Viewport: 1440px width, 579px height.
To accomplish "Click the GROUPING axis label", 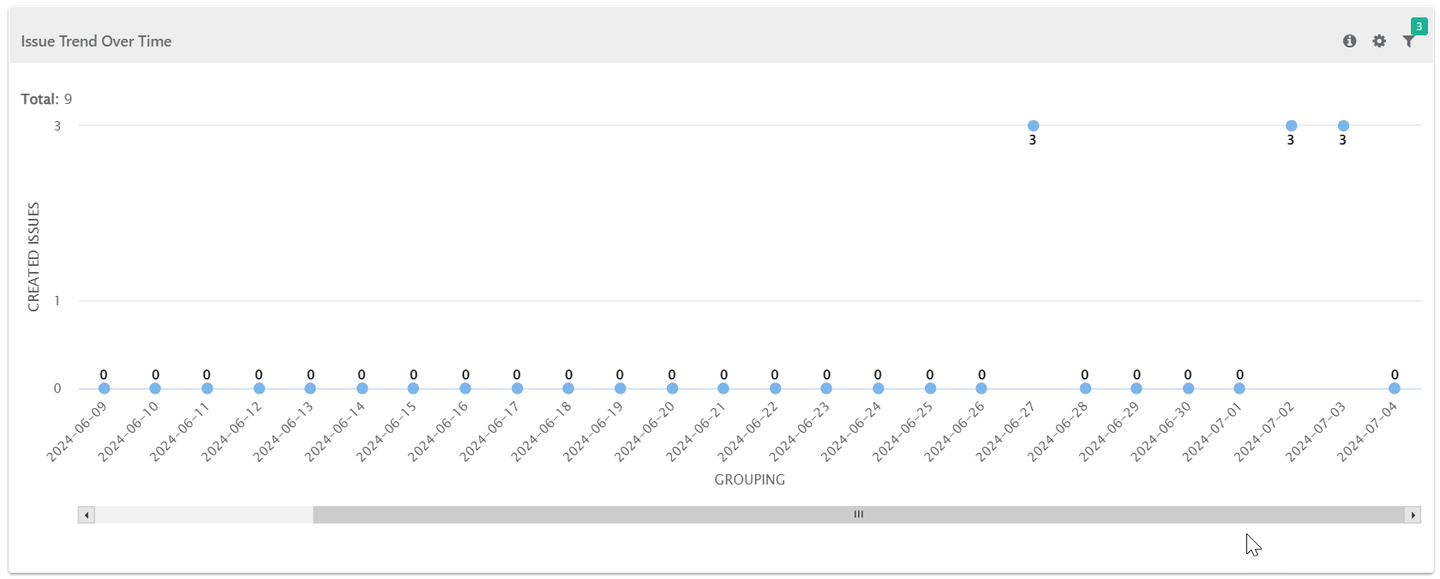I will tap(748, 479).
